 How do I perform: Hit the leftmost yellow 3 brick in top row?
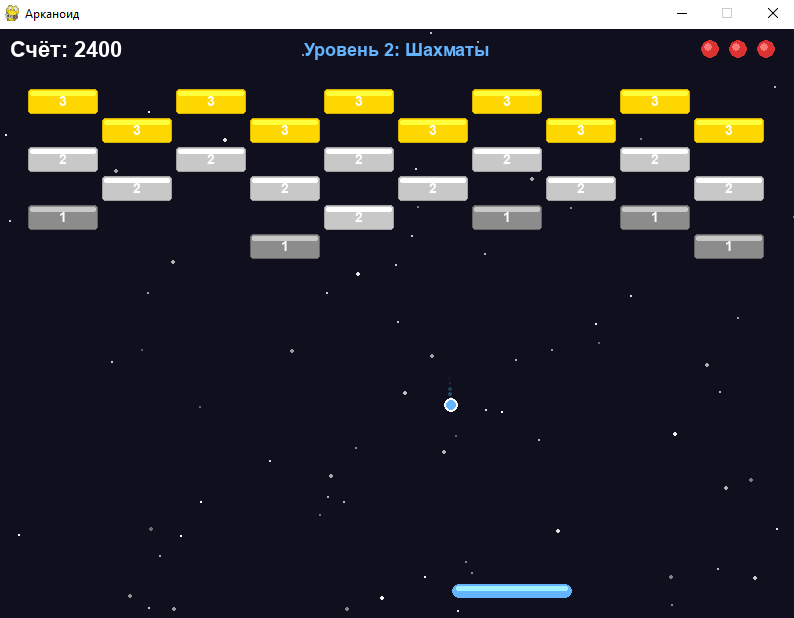tap(63, 101)
